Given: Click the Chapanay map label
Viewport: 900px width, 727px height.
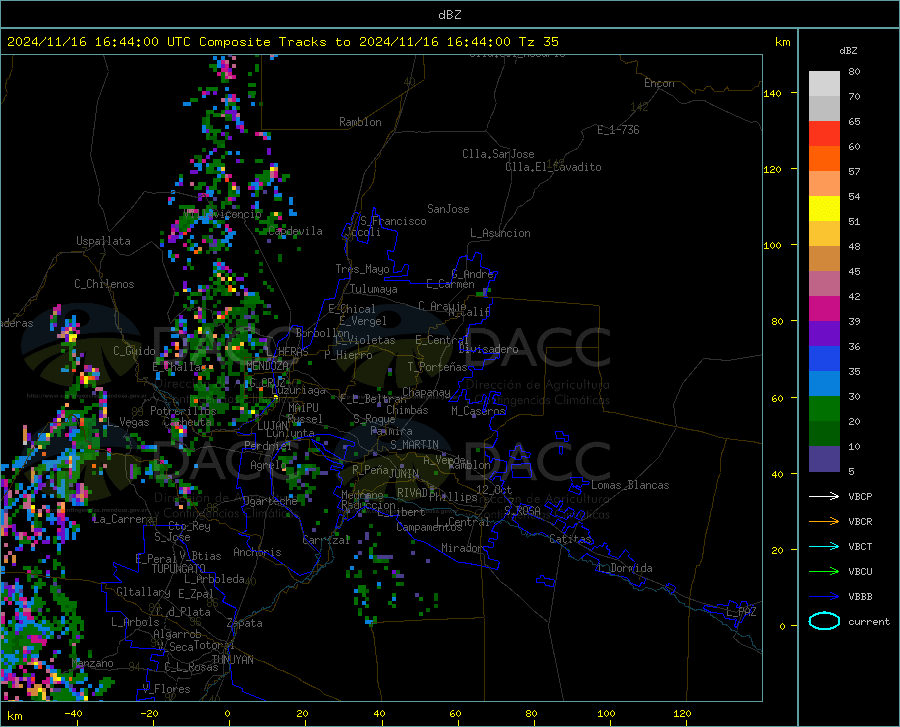Looking at the screenshot, I should coord(426,392).
